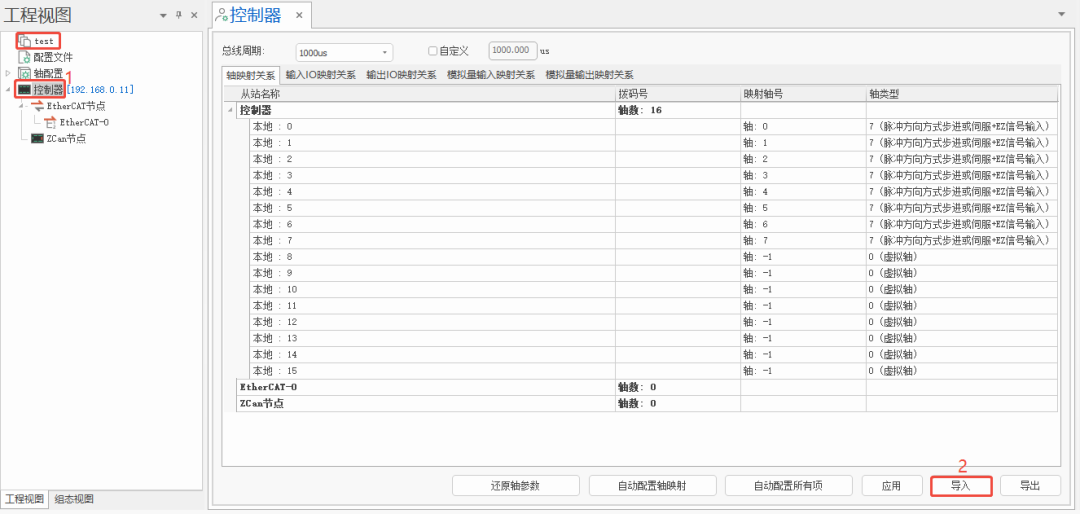
Task: Click the axis type cell of 本地 : 1
Action: tap(962, 143)
